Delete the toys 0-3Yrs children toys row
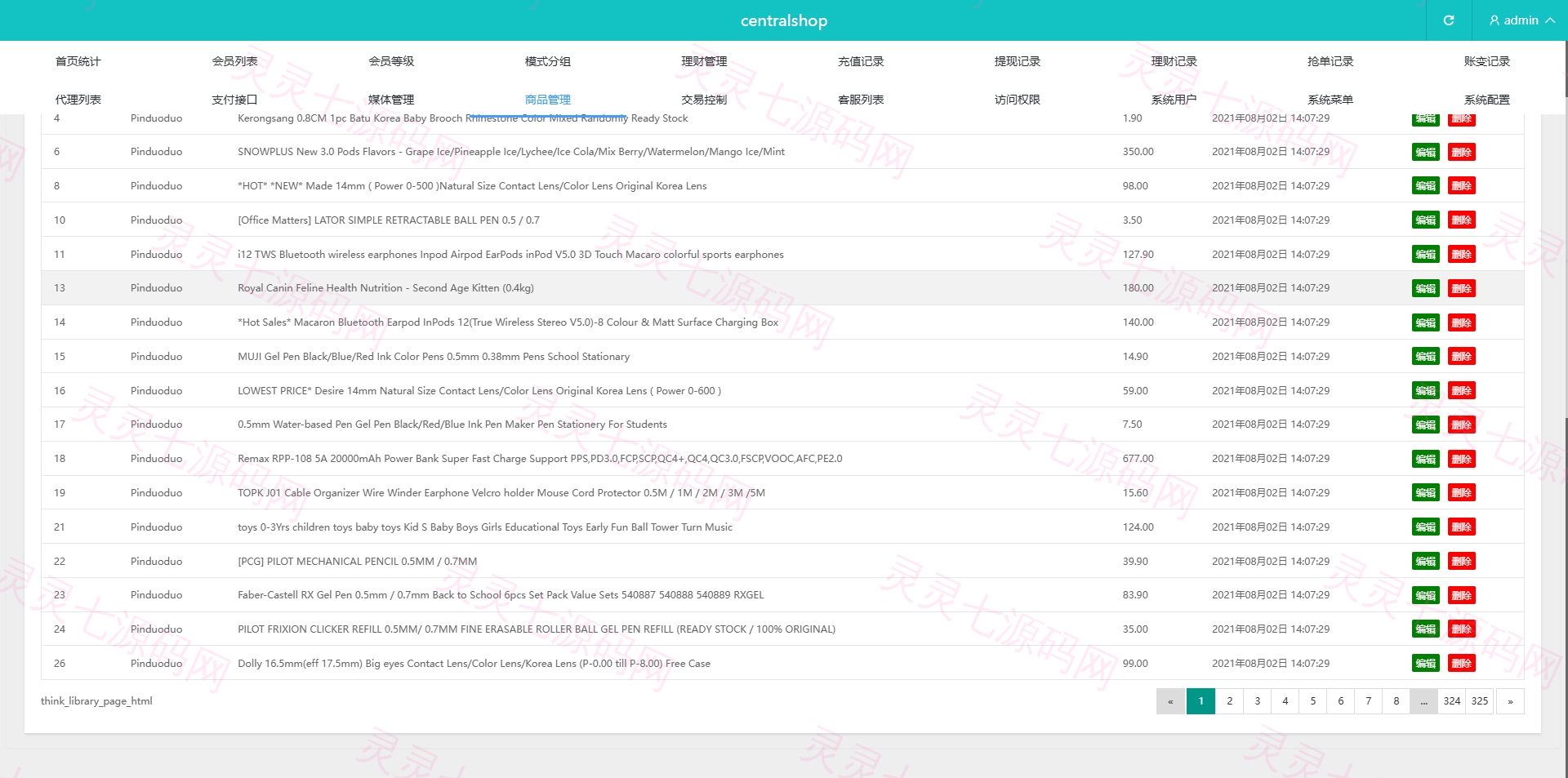Viewport: 1568px width, 778px height. click(1462, 527)
